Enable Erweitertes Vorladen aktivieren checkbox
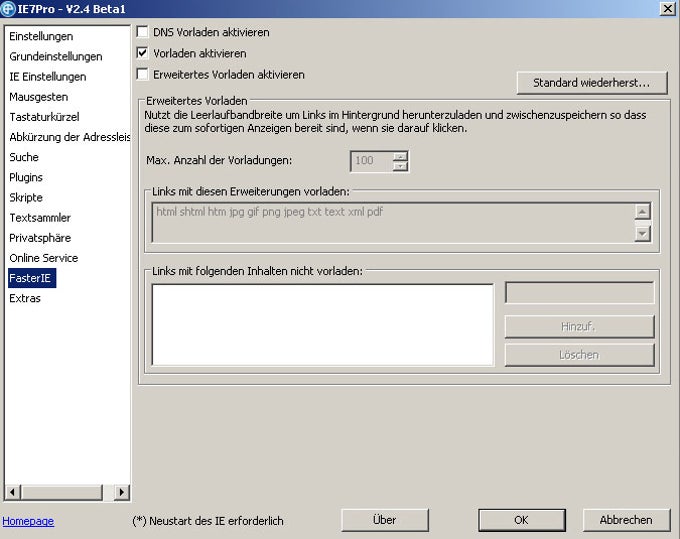Screen dimensions: 680x539 pos(142,74)
